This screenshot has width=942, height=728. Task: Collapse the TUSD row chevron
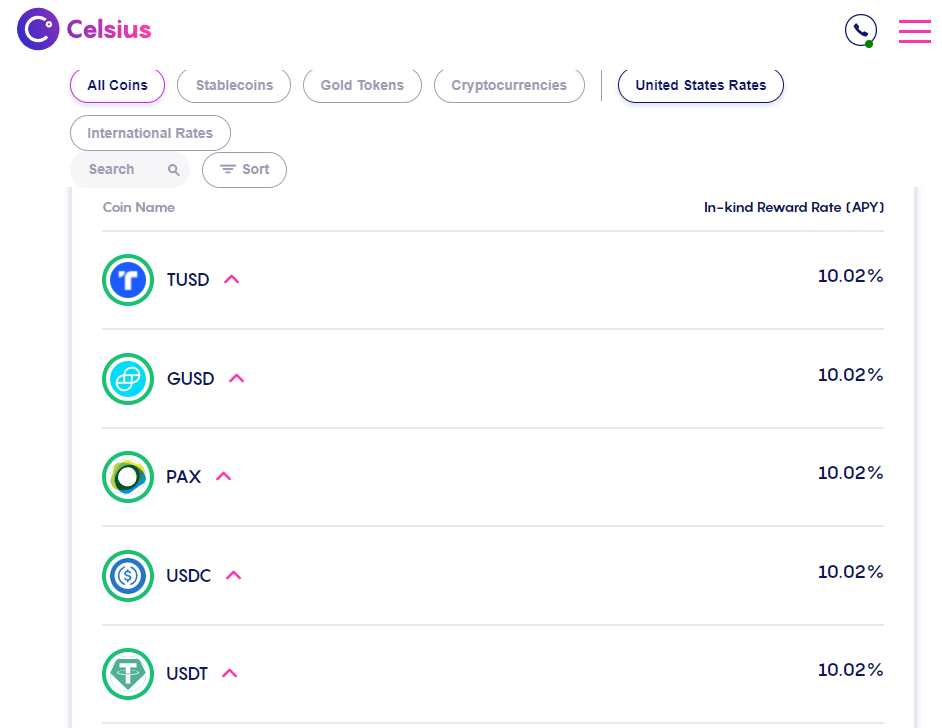(231, 279)
